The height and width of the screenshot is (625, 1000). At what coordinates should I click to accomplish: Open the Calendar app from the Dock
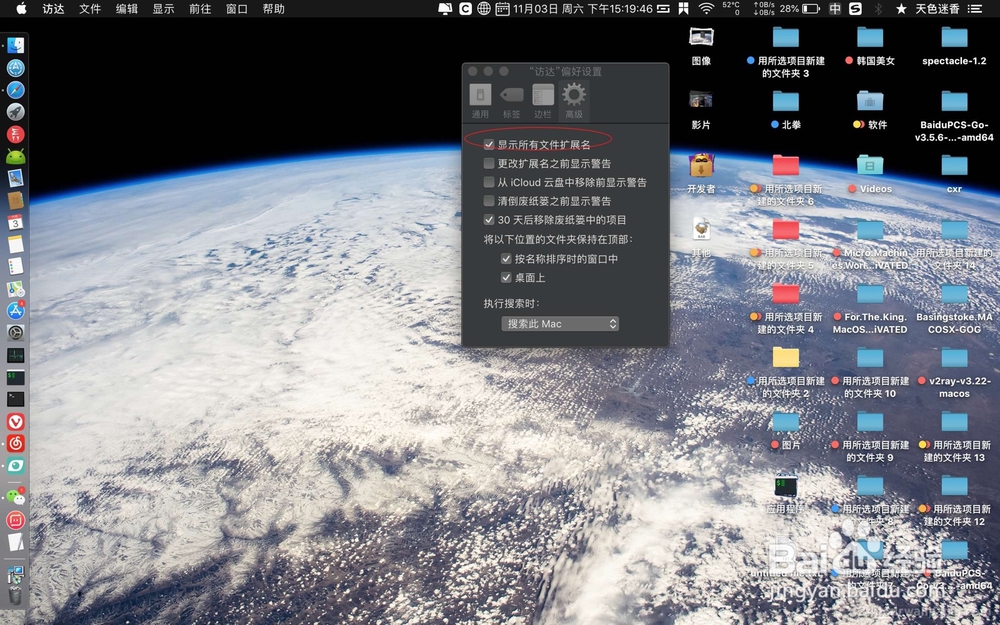pos(14,222)
